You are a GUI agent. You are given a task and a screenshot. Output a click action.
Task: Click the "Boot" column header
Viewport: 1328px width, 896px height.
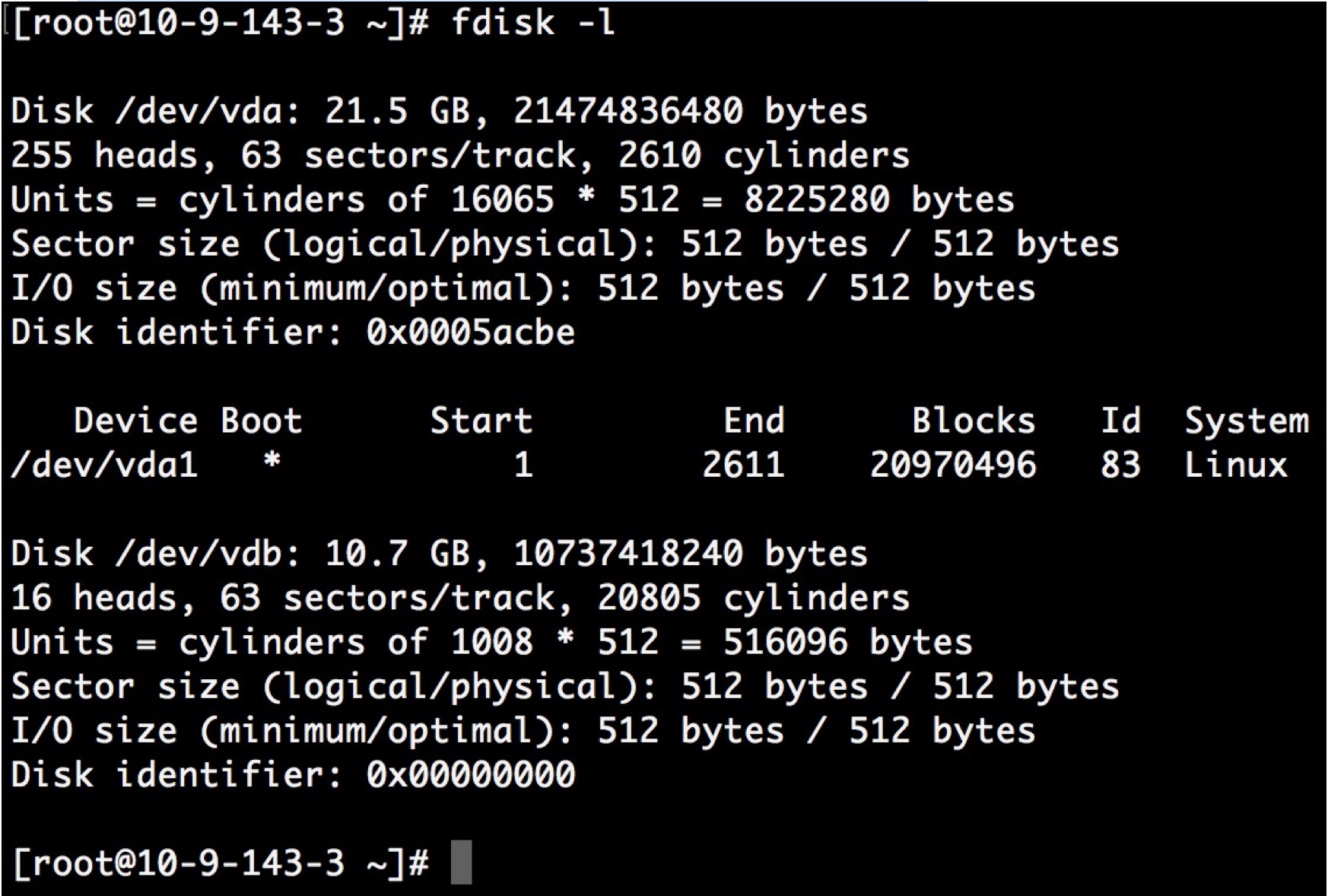(x=261, y=421)
